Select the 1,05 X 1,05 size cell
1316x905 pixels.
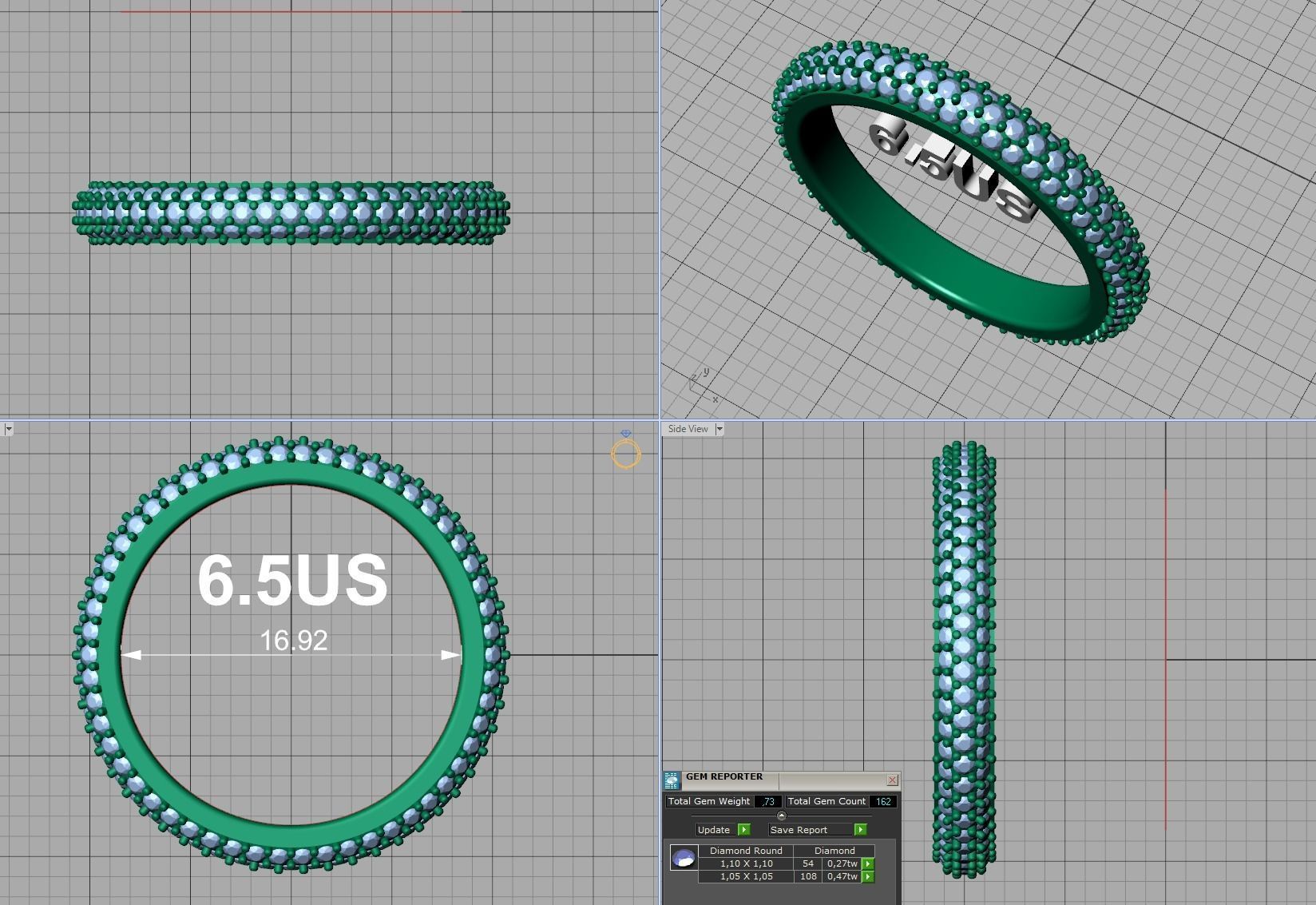tap(746, 876)
